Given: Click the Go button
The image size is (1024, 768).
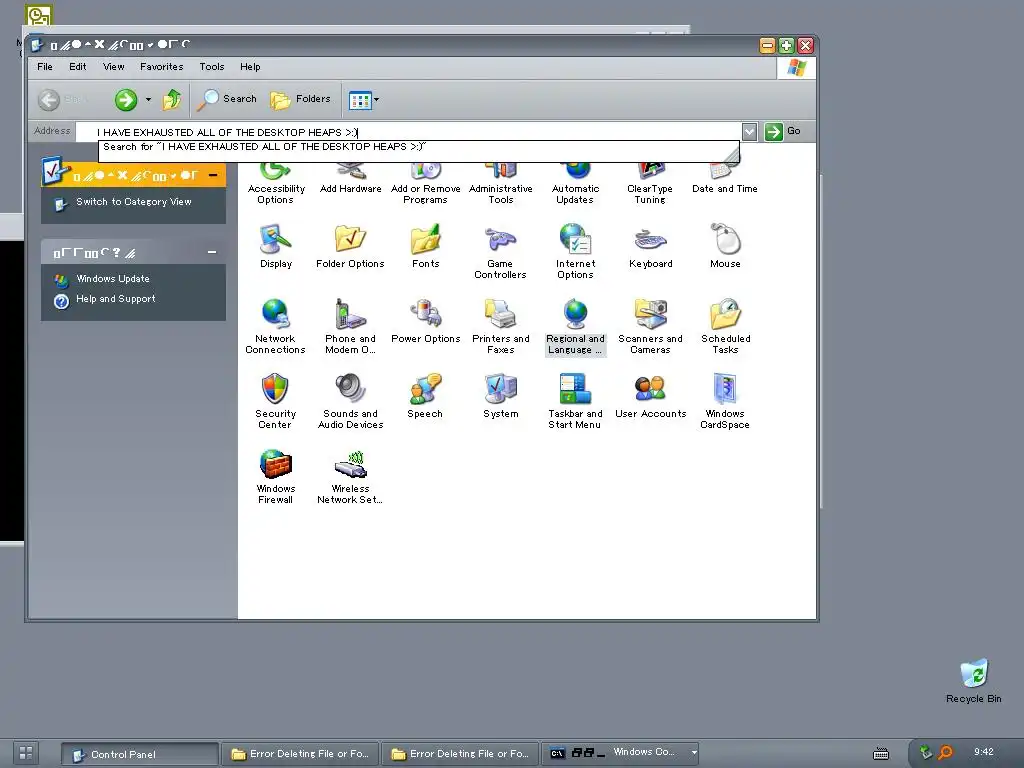Looking at the screenshot, I should click(x=782, y=131).
